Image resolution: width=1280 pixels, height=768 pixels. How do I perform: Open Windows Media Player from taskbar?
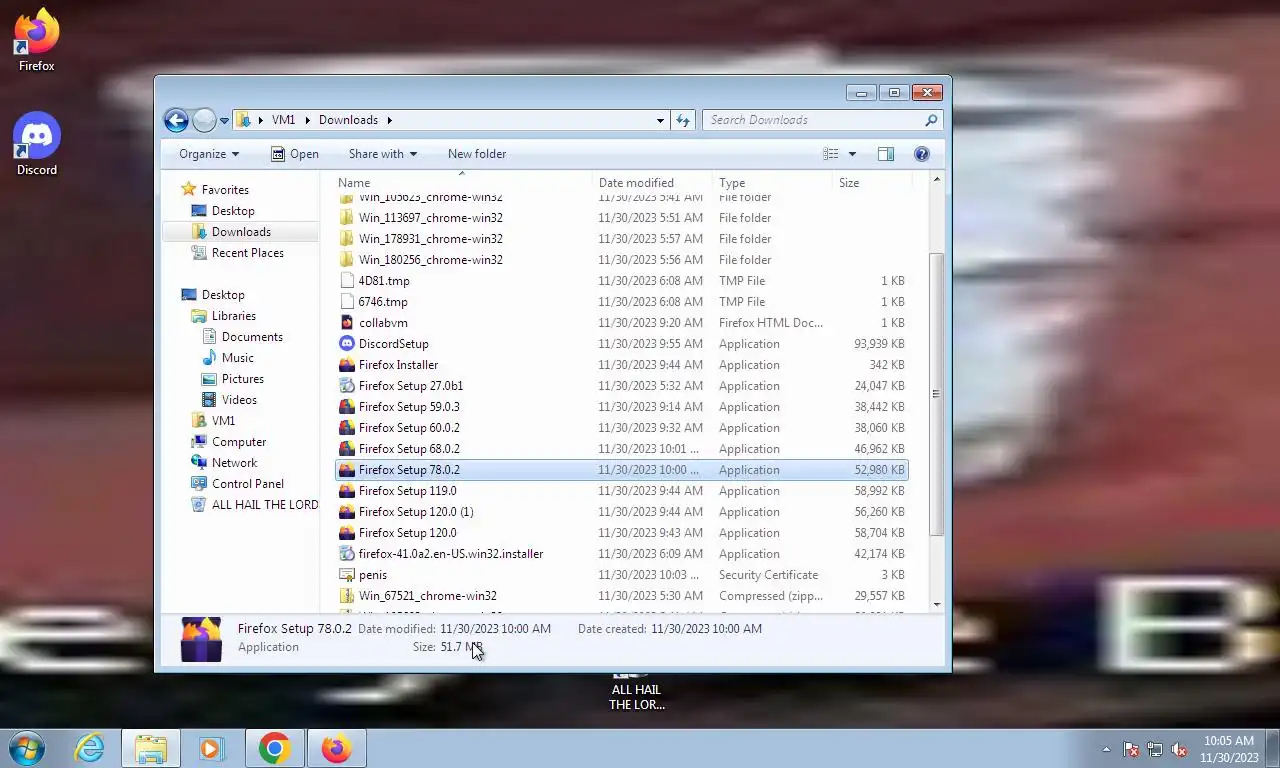click(x=211, y=748)
